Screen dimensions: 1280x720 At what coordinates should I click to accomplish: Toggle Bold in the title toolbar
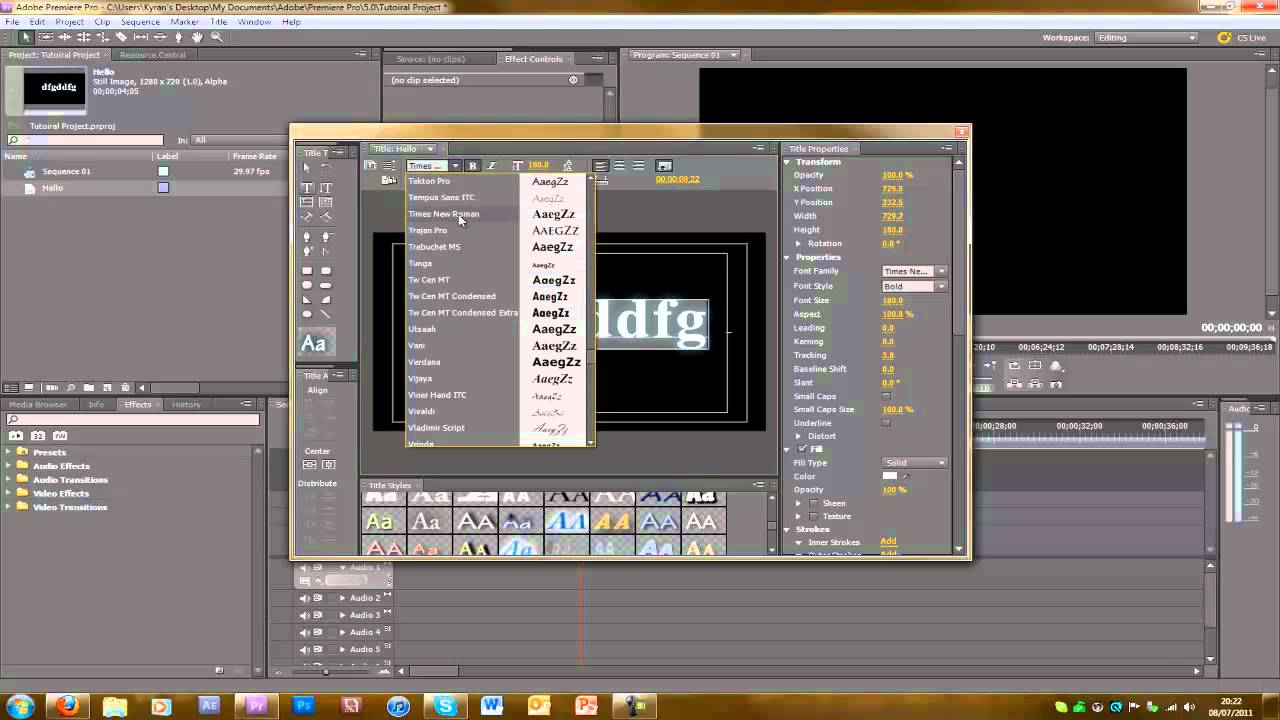click(x=473, y=166)
